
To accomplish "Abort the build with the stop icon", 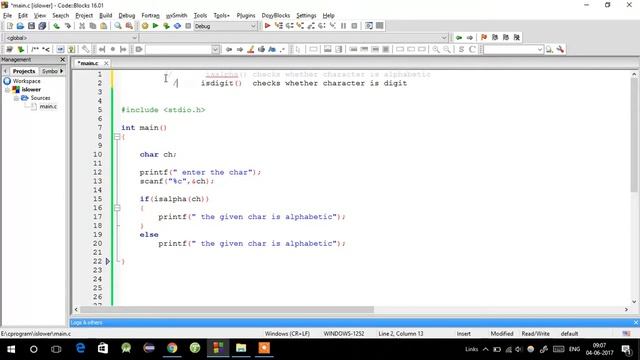I will click(188, 26).
